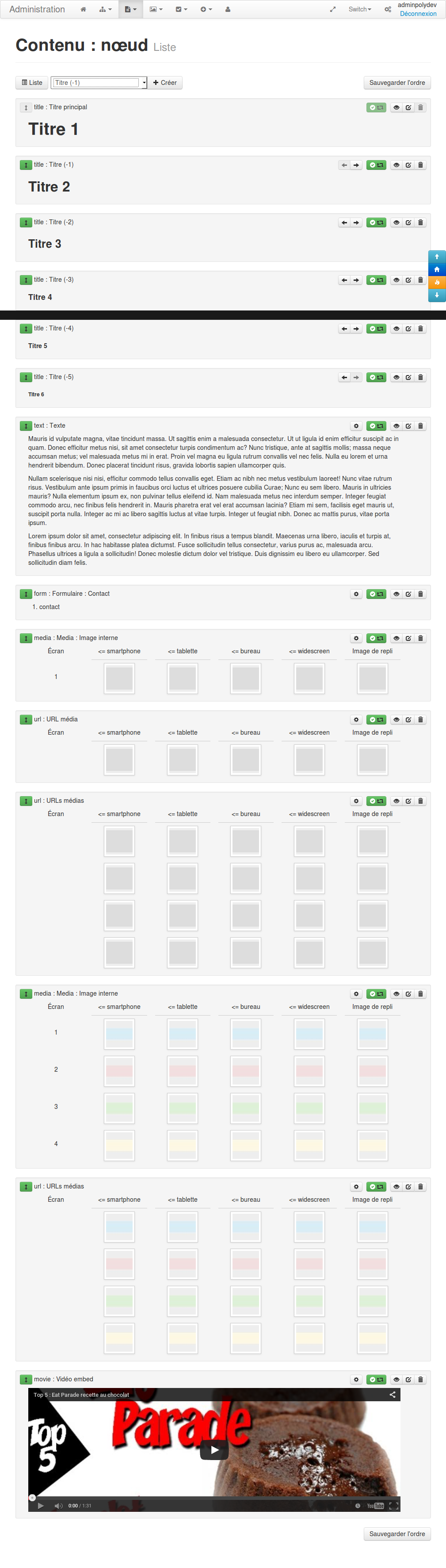Screen dimensions: 446x1568
Task: Open the sitemap icon dropdown in the navbar
Action: coord(105,10)
